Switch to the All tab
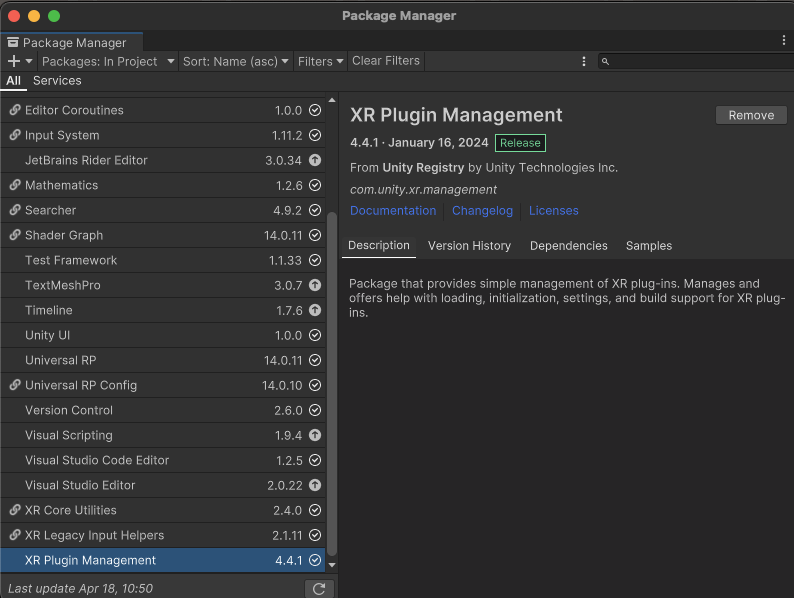Screen dimensions: 794x598 point(13,81)
